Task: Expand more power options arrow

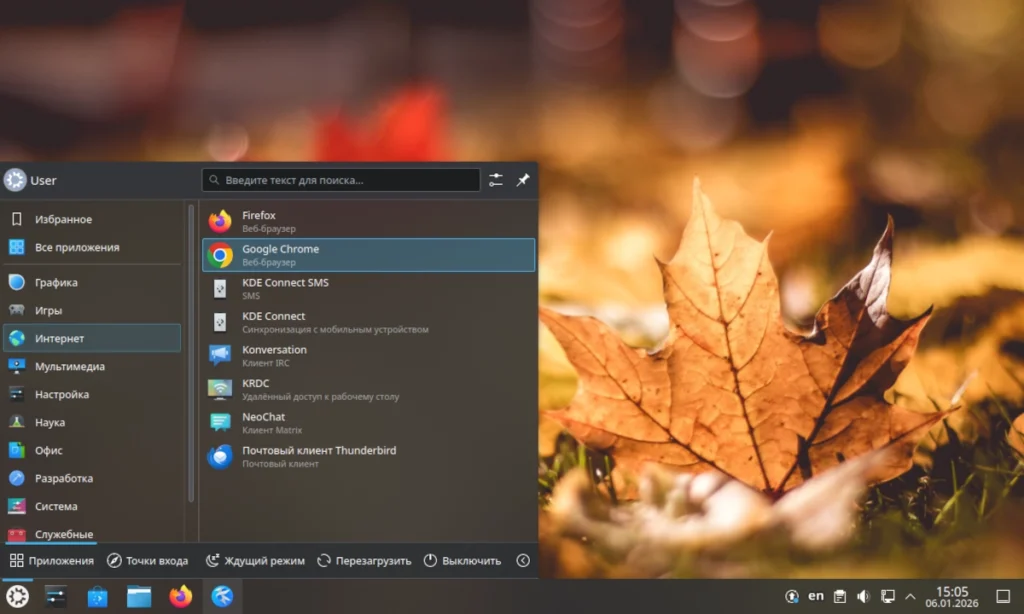Action: coord(523,560)
